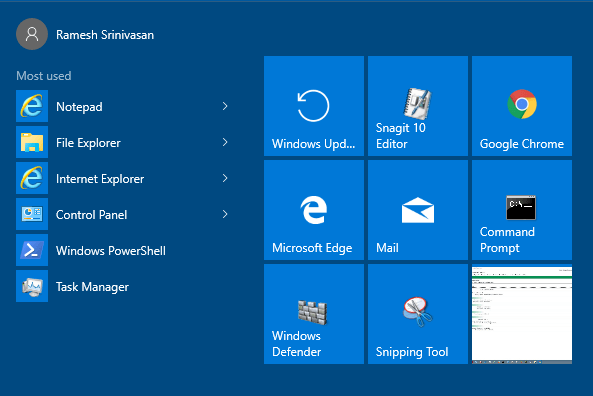Open Task Manager text entry
The image size is (593, 396).
click(x=92, y=287)
